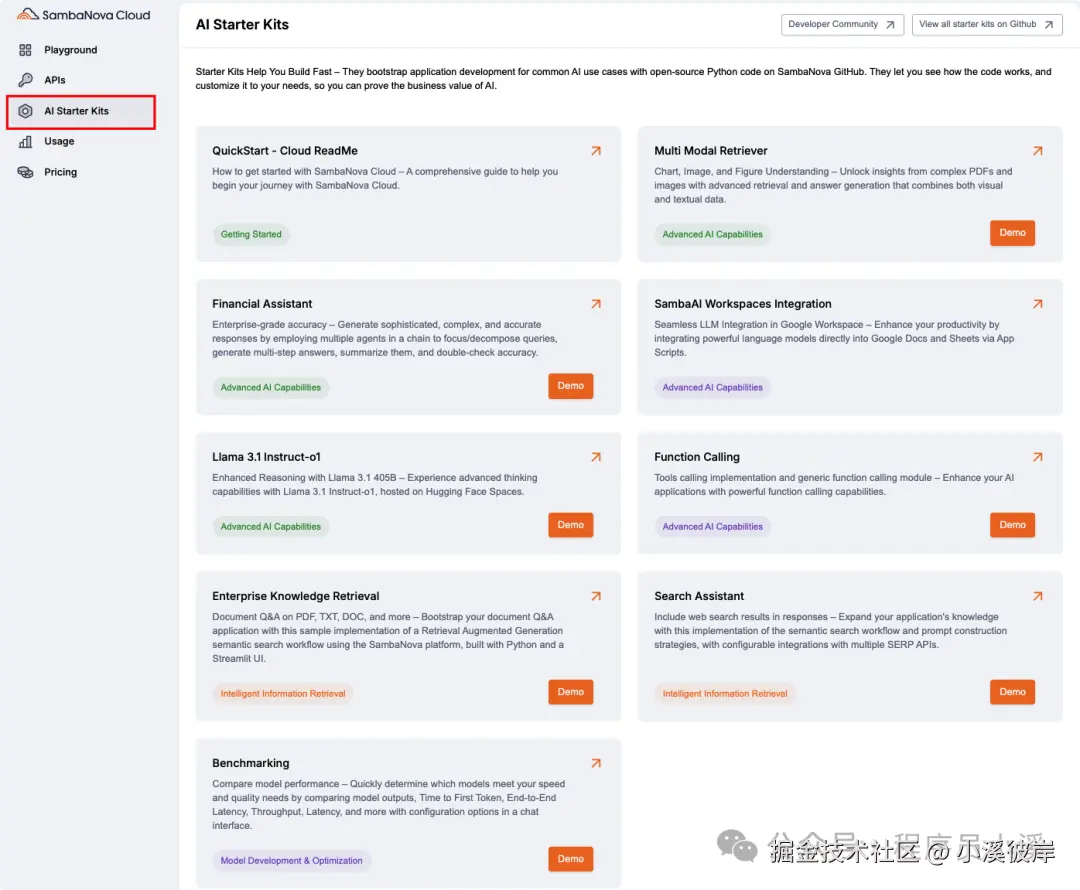Click the Enterprise Knowledge Retrieval title

click(295, 596)
